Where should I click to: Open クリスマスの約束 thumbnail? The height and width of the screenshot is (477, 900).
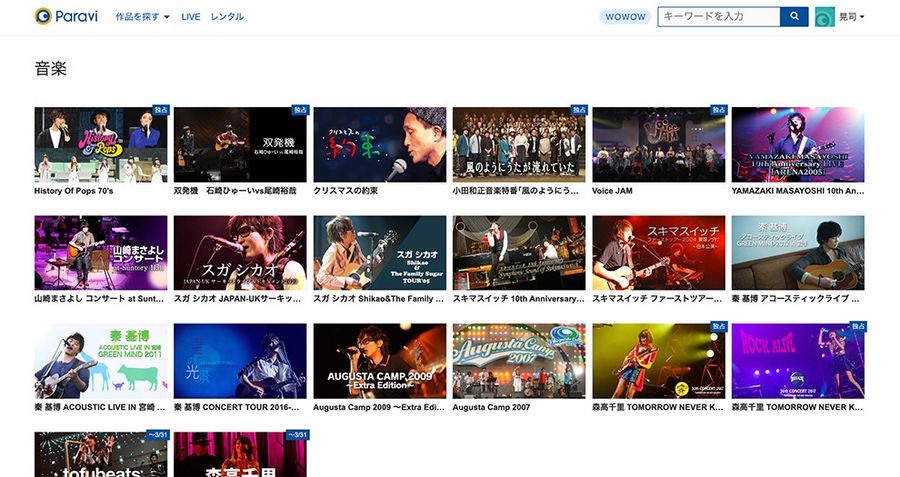379,145
